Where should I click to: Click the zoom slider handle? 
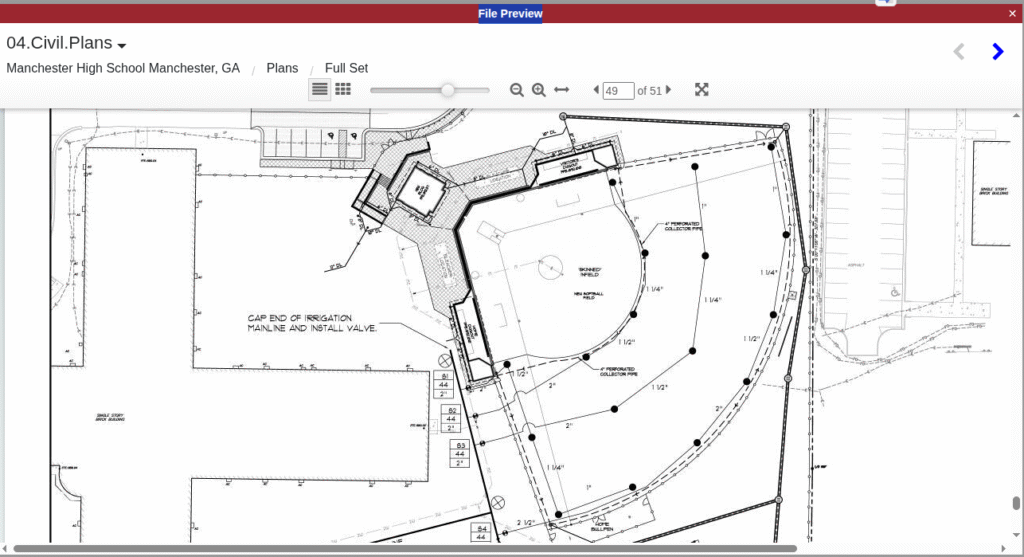point(447,90)
